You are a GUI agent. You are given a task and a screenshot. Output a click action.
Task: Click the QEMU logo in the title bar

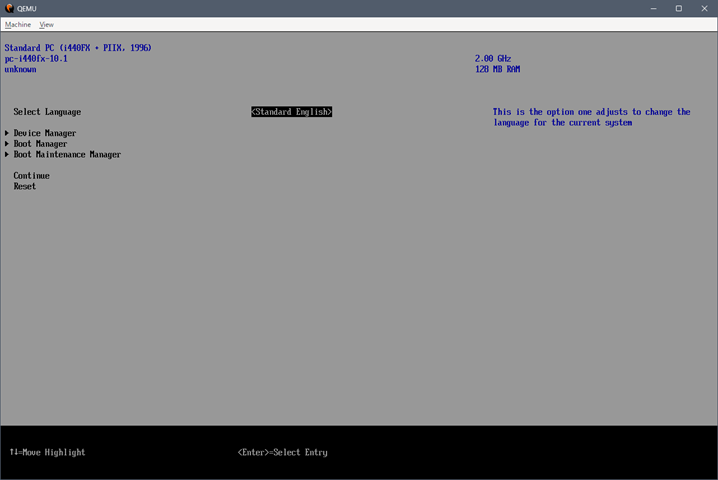(x=9, y=8)
